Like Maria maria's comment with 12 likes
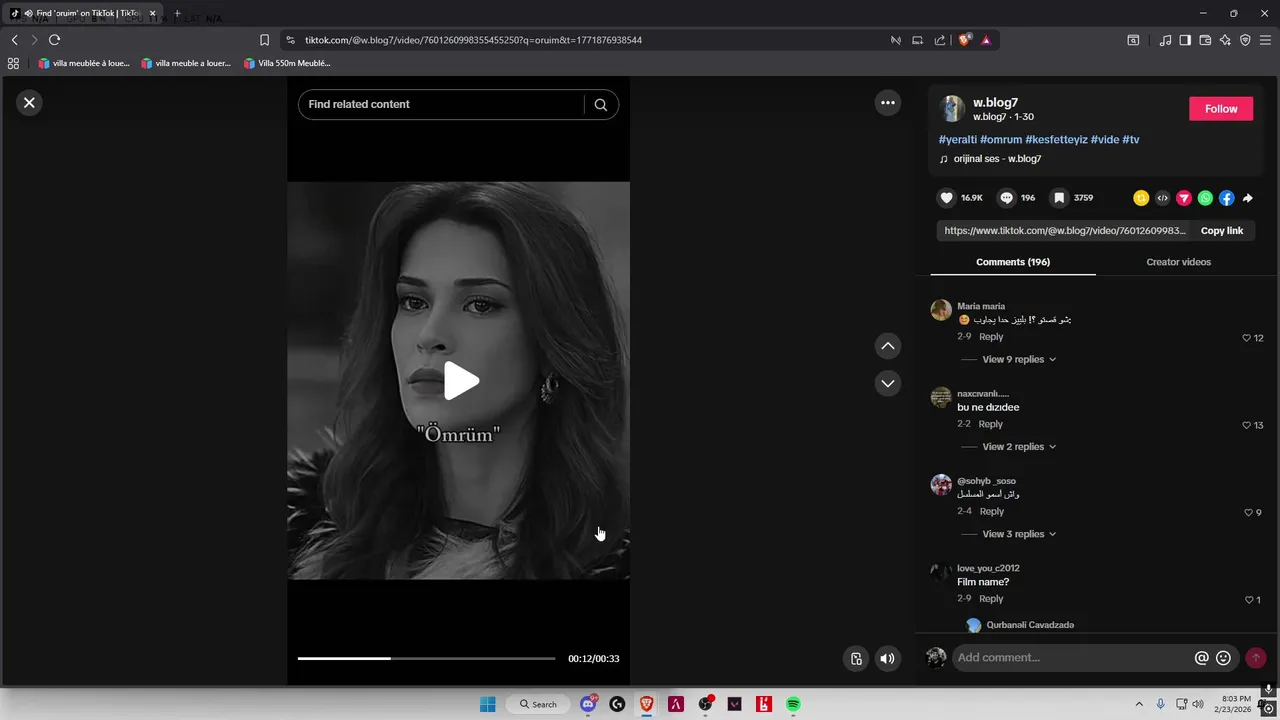The image size is (1280, 720). tap(1247, 338)
